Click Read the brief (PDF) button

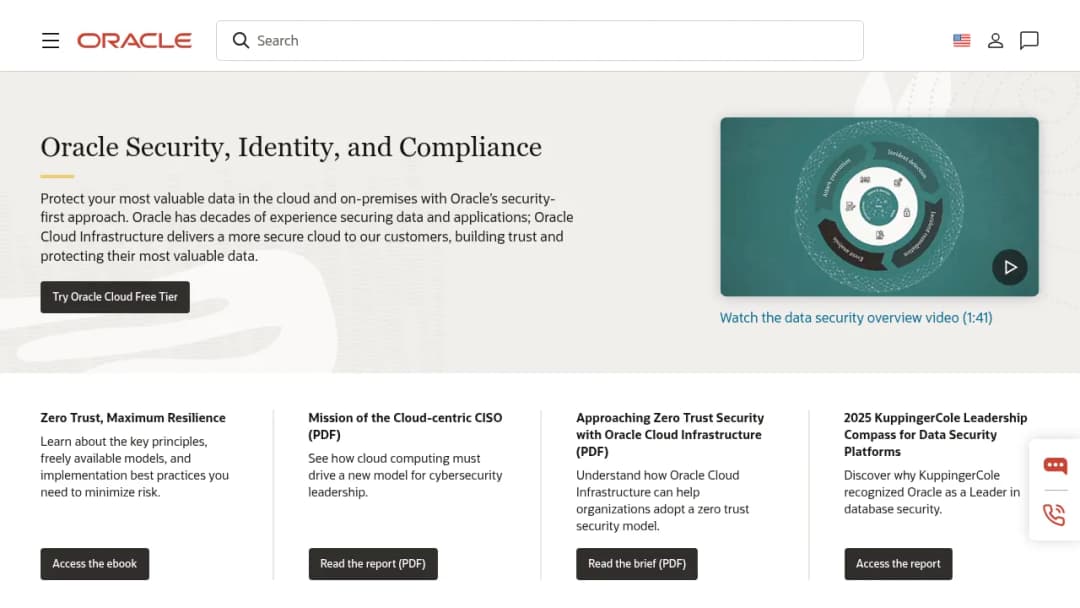pos(636,564)
